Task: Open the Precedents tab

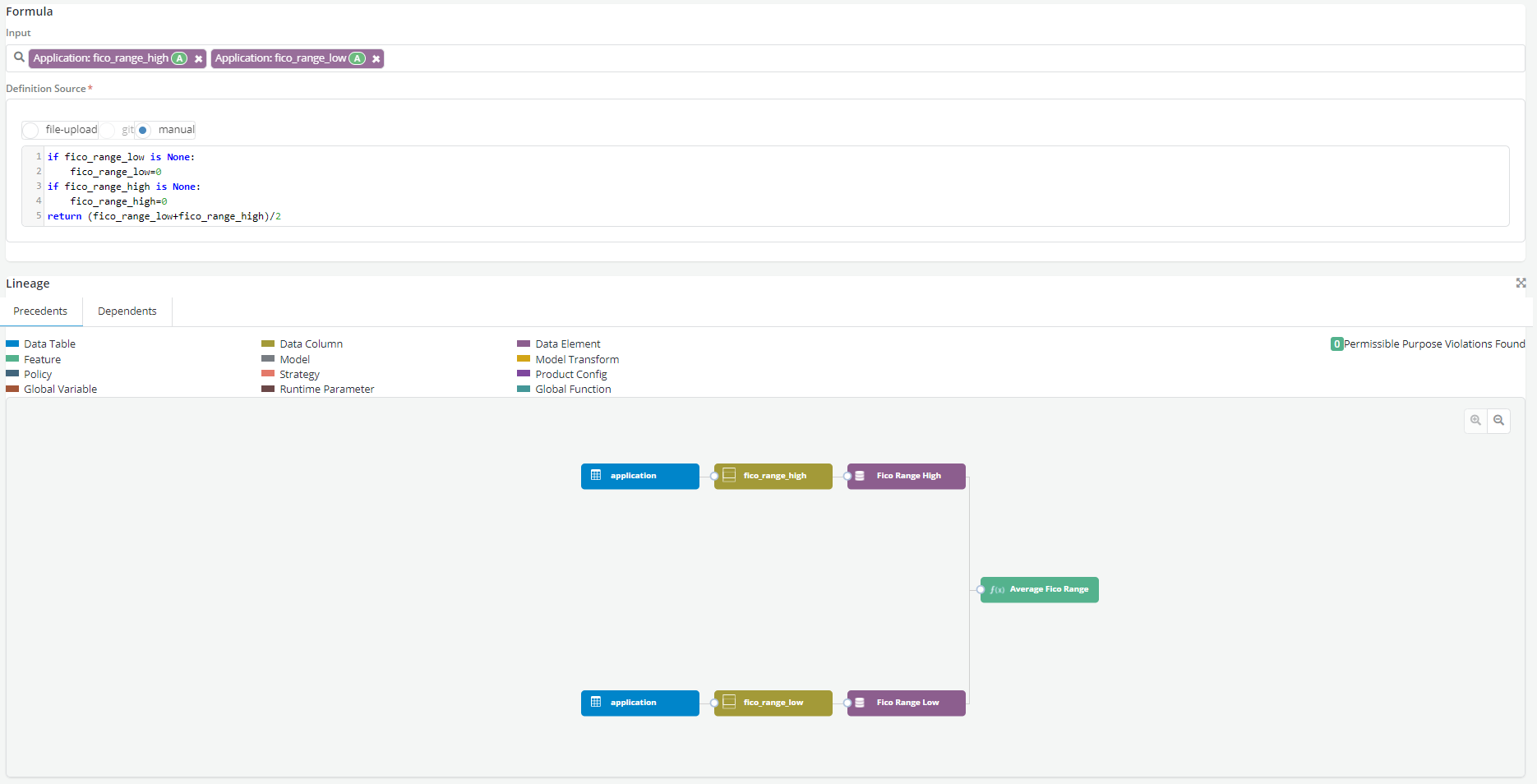Action: point(40,311)
